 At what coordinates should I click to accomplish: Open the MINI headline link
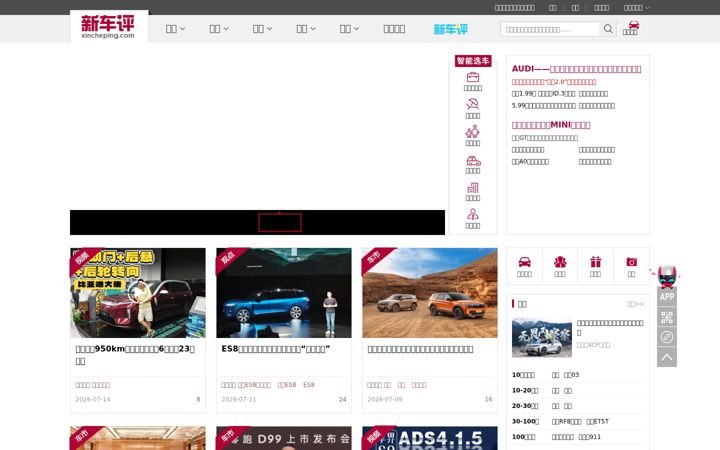tap(551, 125)
